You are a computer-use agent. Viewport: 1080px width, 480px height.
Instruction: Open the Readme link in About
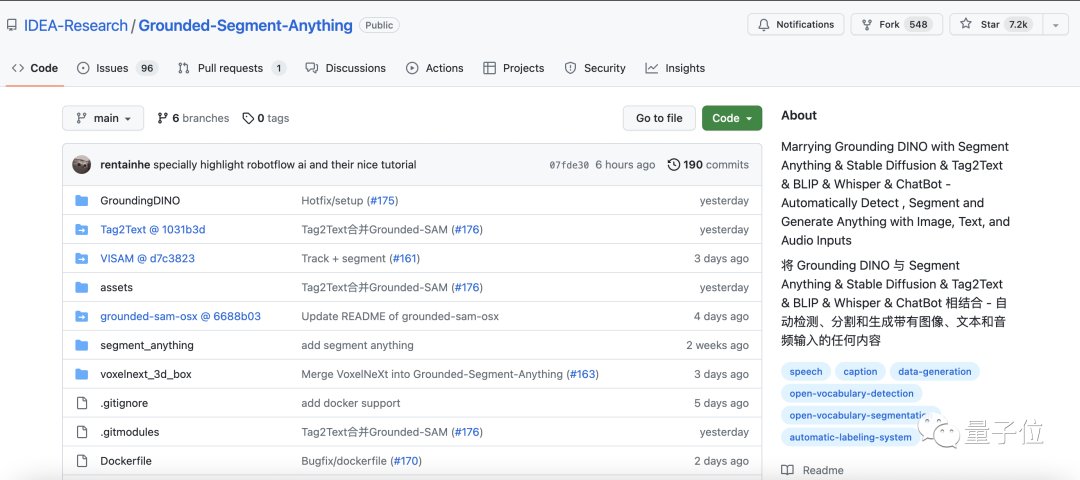[813, 470]
